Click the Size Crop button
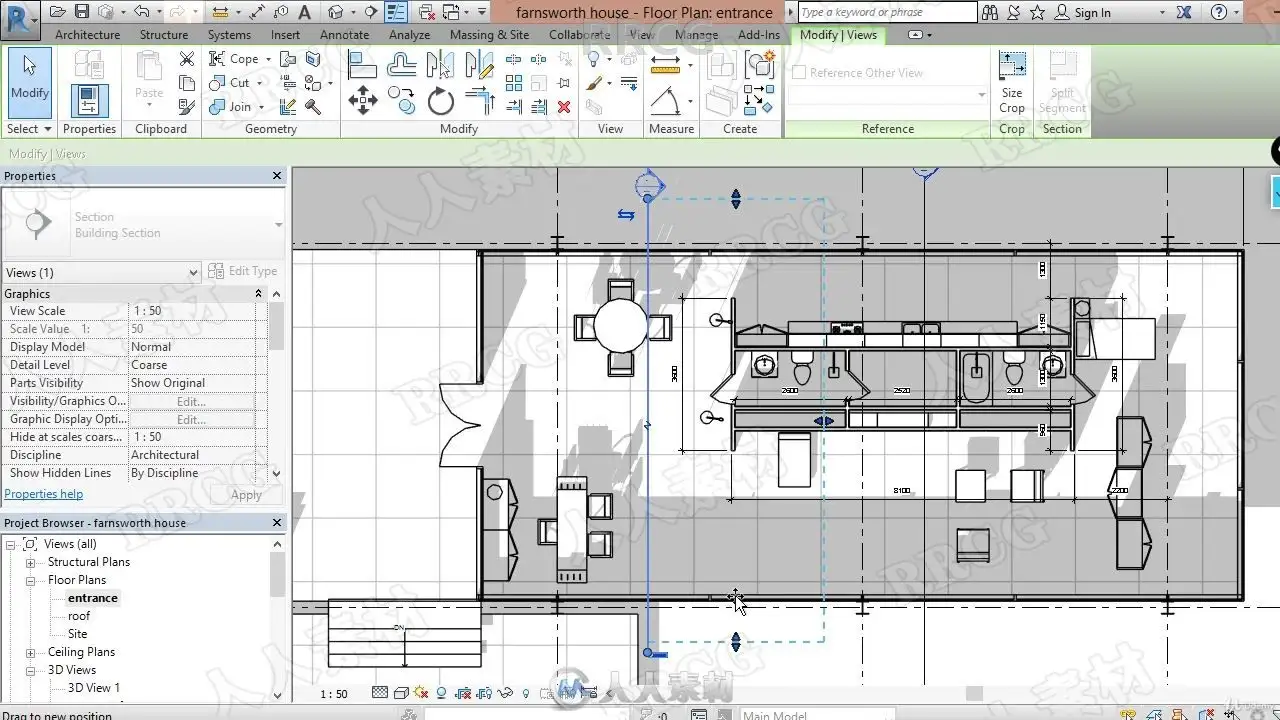Image resolution: width=1280 pixels, height=720 pixels. coord(1012,82)
